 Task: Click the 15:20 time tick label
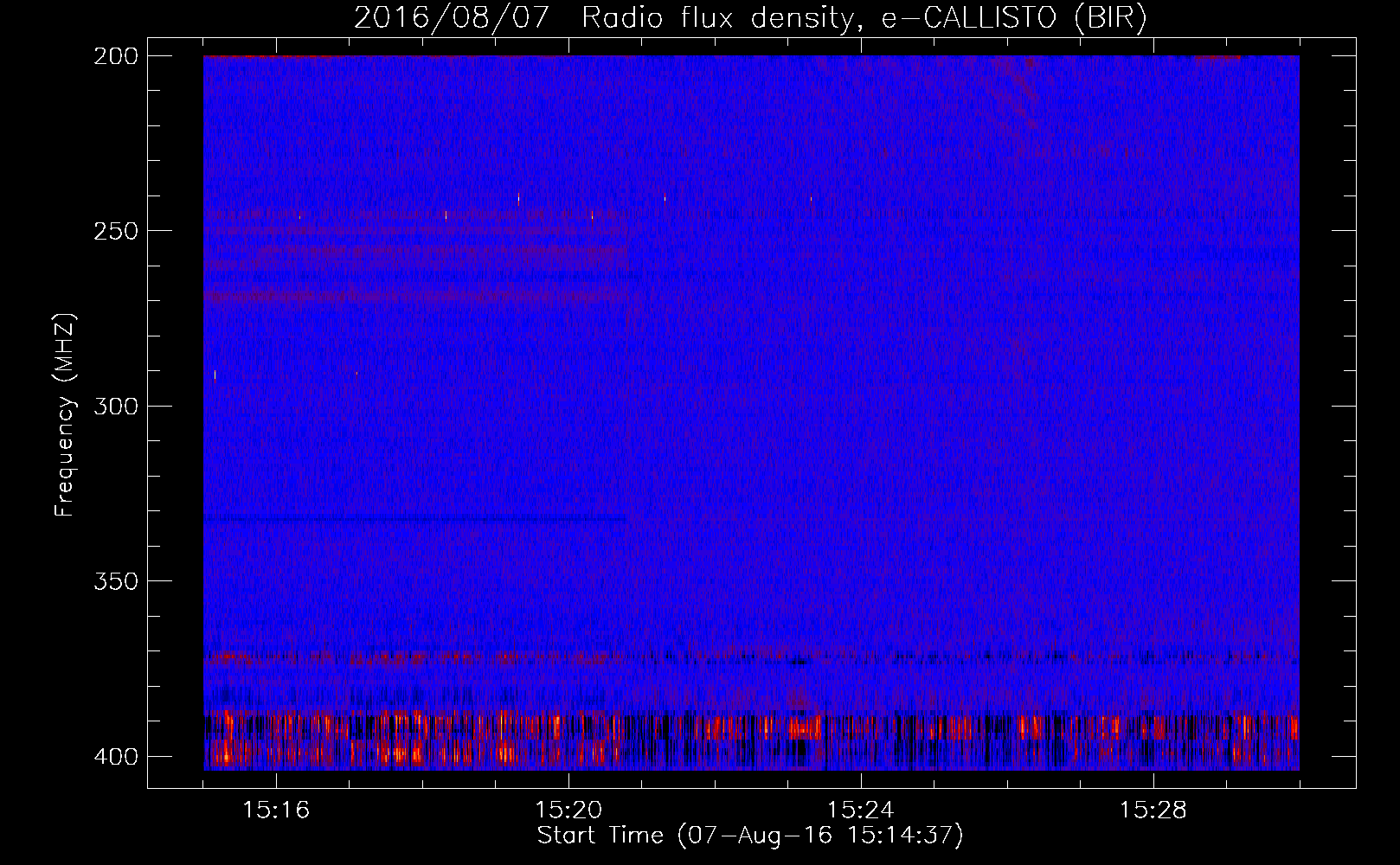[x=568, y=811]
